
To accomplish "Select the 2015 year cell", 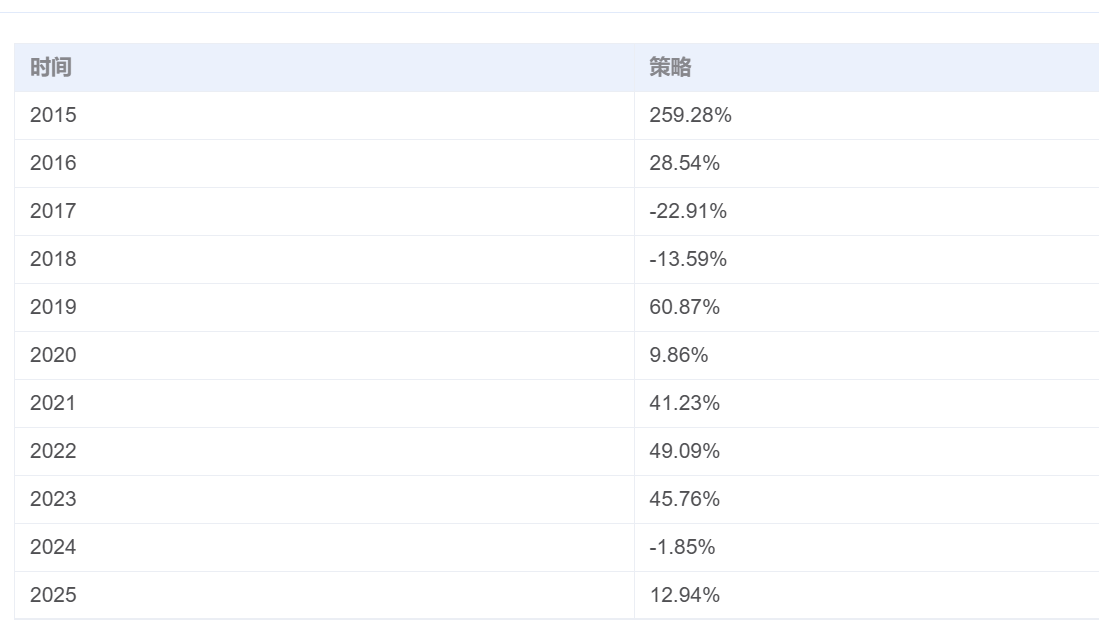I will 53,115.
